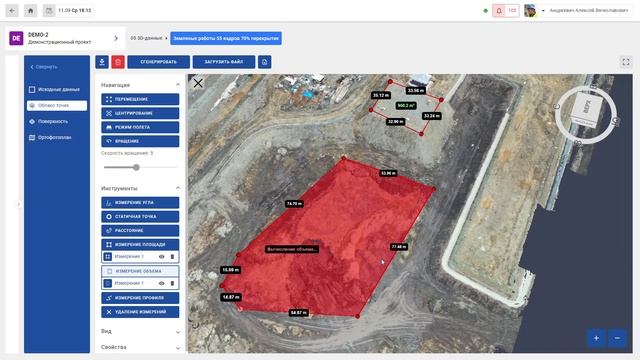Select the Расстояние distance tool
Screen dimensions: 640x360
pyautogui.click(x=140, y=231)
